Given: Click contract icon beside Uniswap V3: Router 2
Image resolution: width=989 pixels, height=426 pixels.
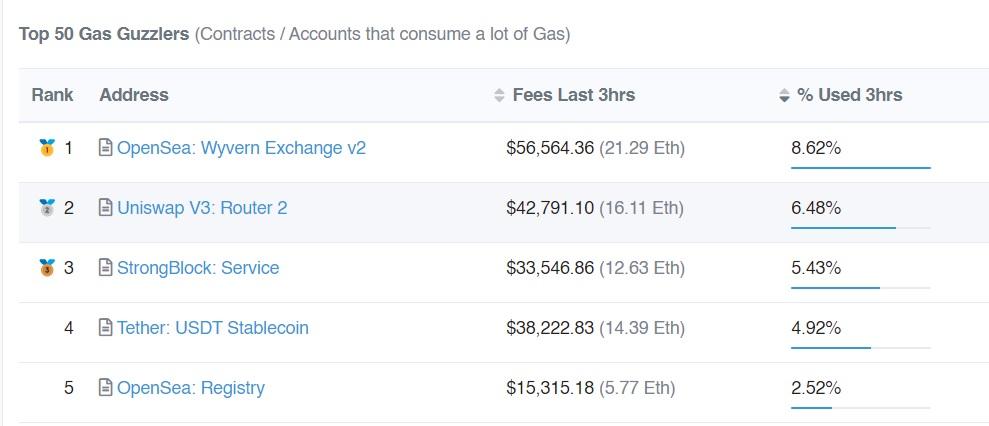Looking at the screenshot, I should 105,208.
